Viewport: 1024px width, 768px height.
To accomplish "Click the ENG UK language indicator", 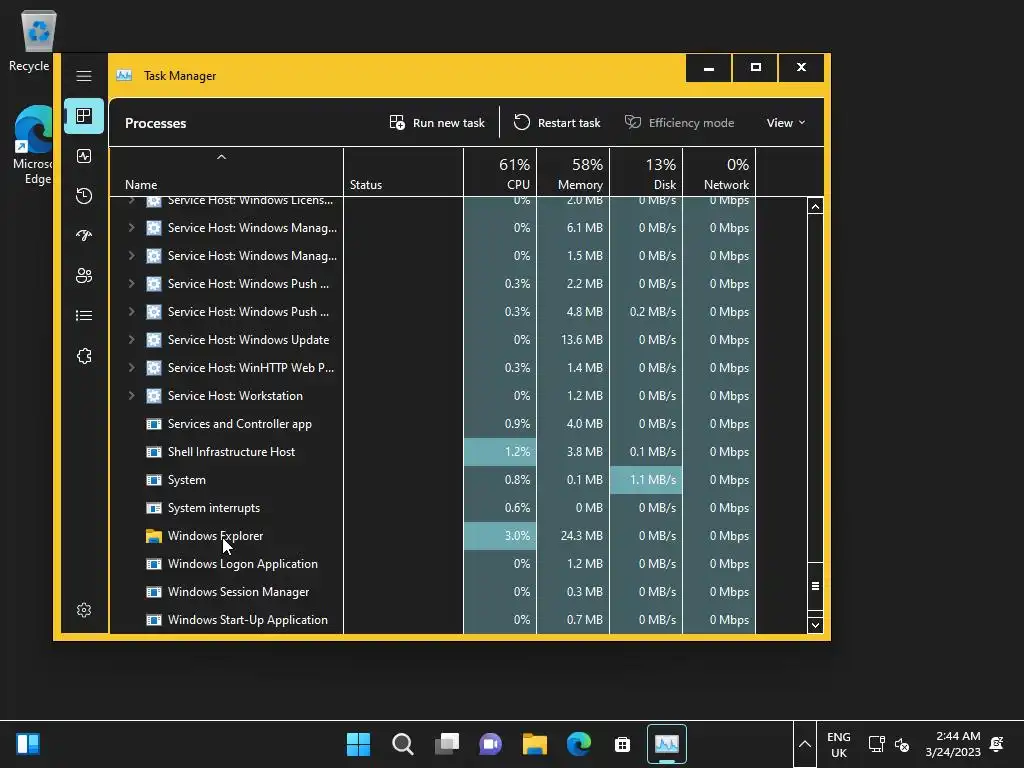I will point(839,744).
